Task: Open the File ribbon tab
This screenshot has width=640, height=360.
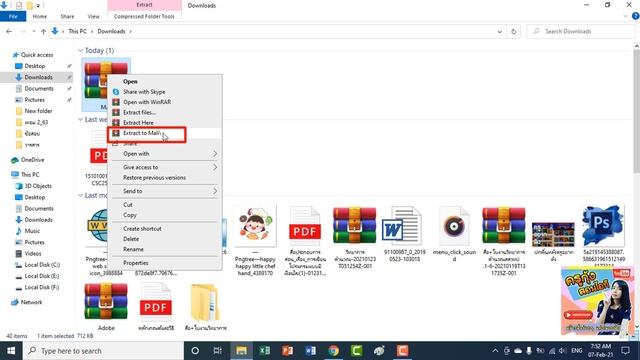Action: (x=13, y=16)
